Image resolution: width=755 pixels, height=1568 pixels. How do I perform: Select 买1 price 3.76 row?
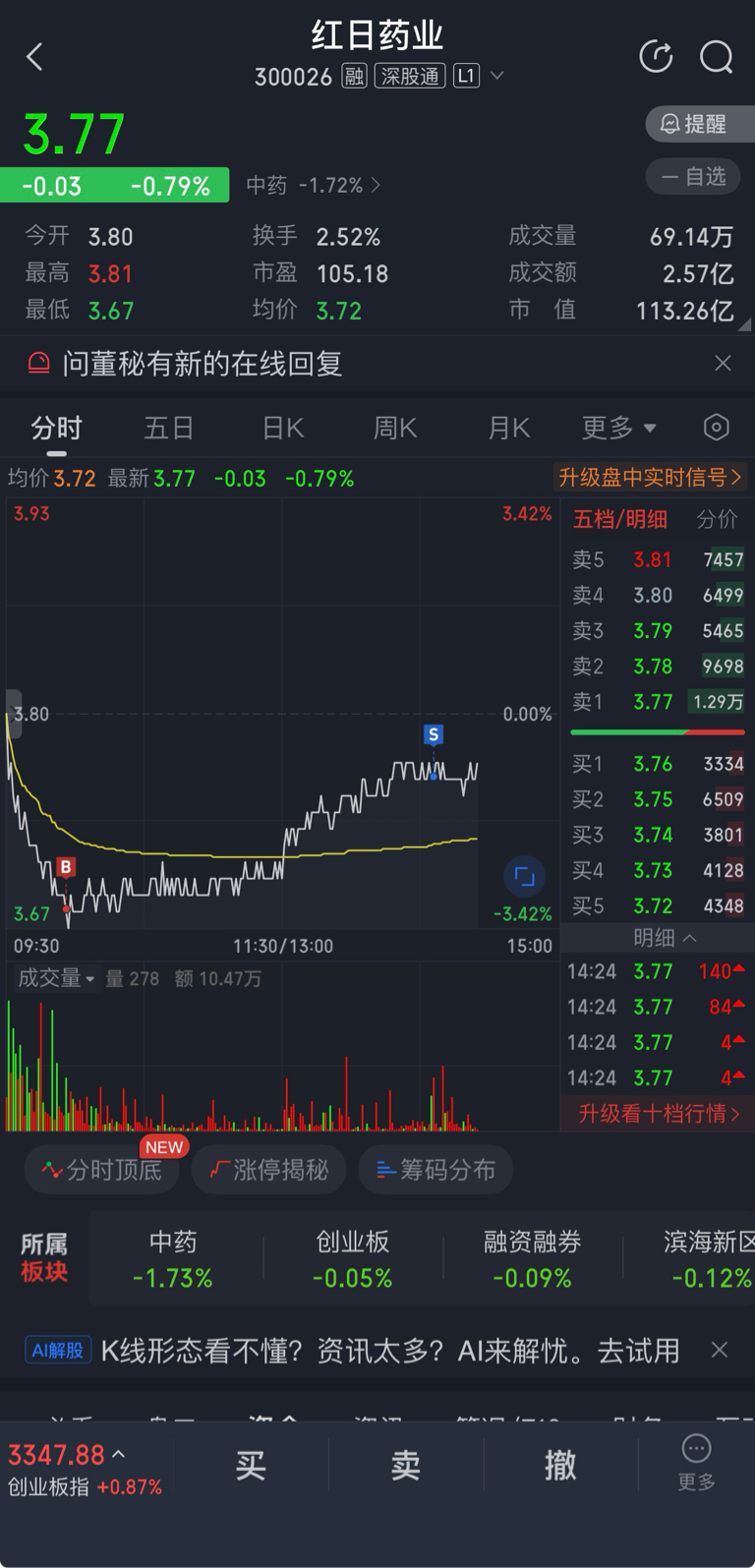(x=658, y=764)
